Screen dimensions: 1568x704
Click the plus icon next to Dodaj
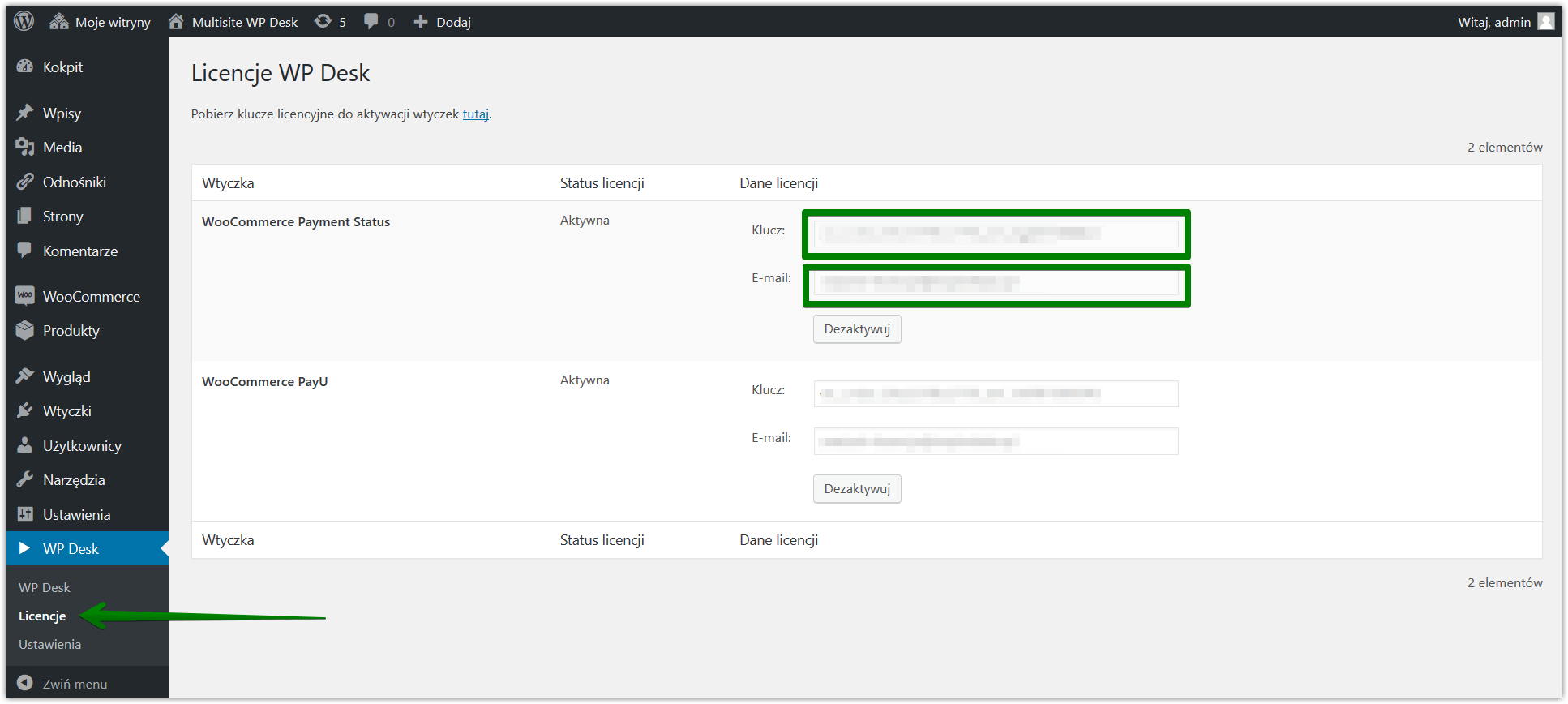pos(421,22)
